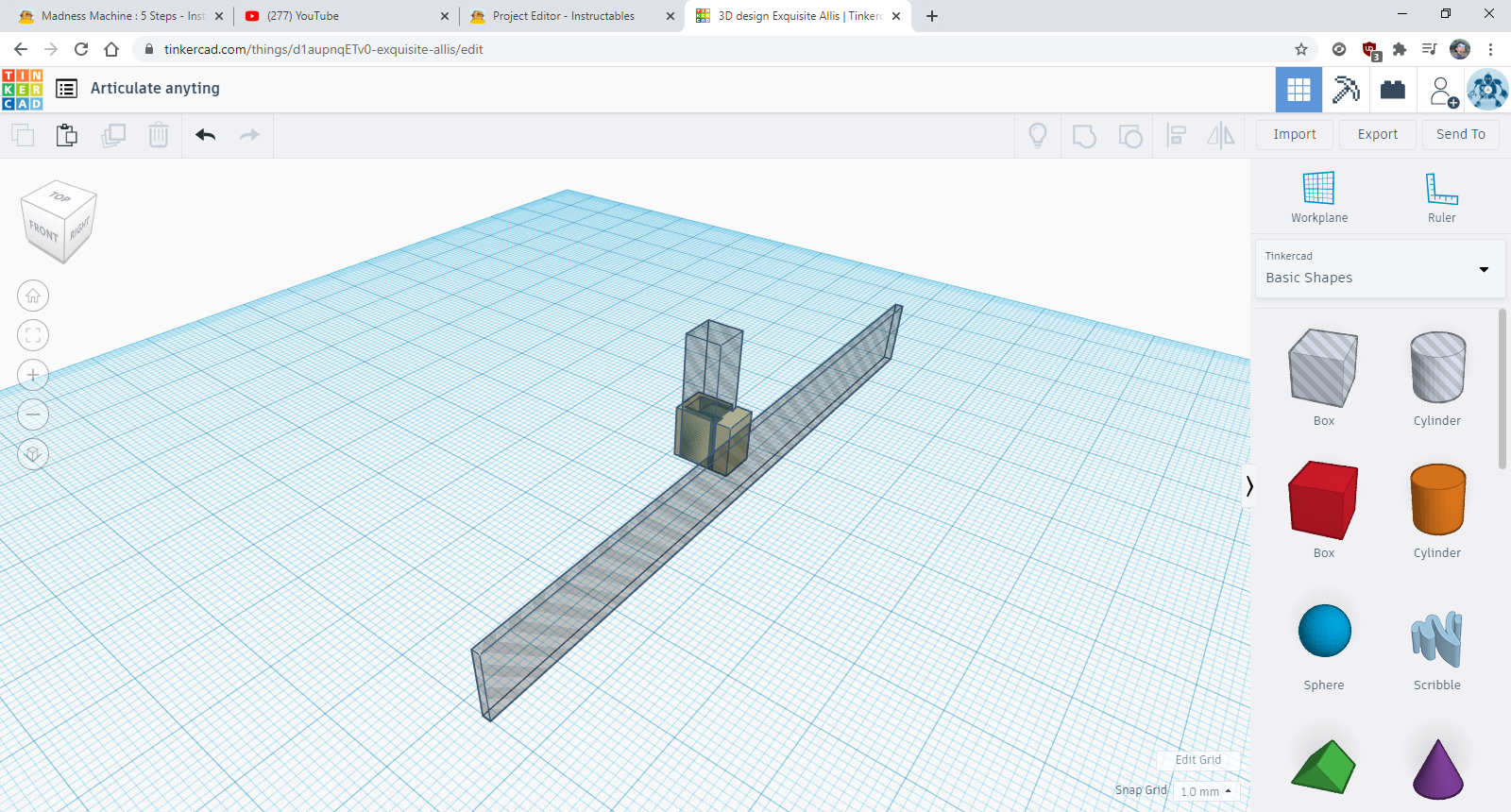Click the address bar URL

(x=323, y=49)
